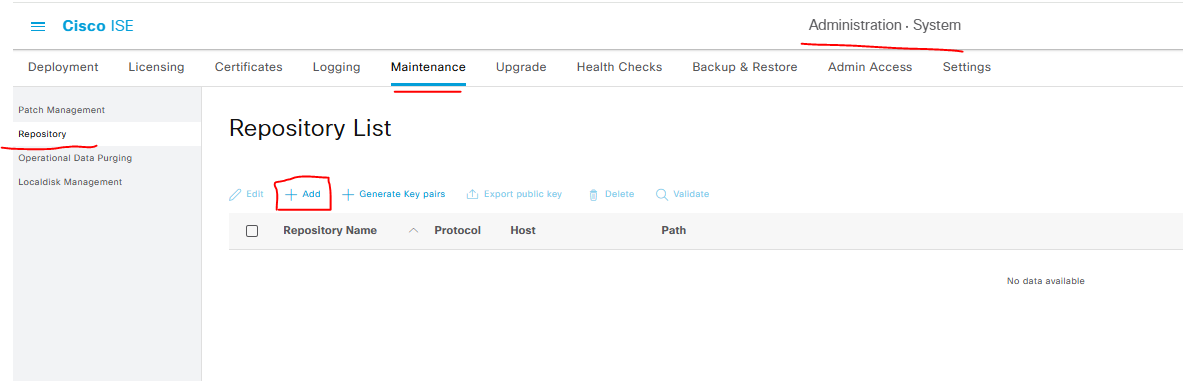This screenshot has height=381, width=1183.
Task: Sort by Repository Name column
Action: [x=330, y=230]
